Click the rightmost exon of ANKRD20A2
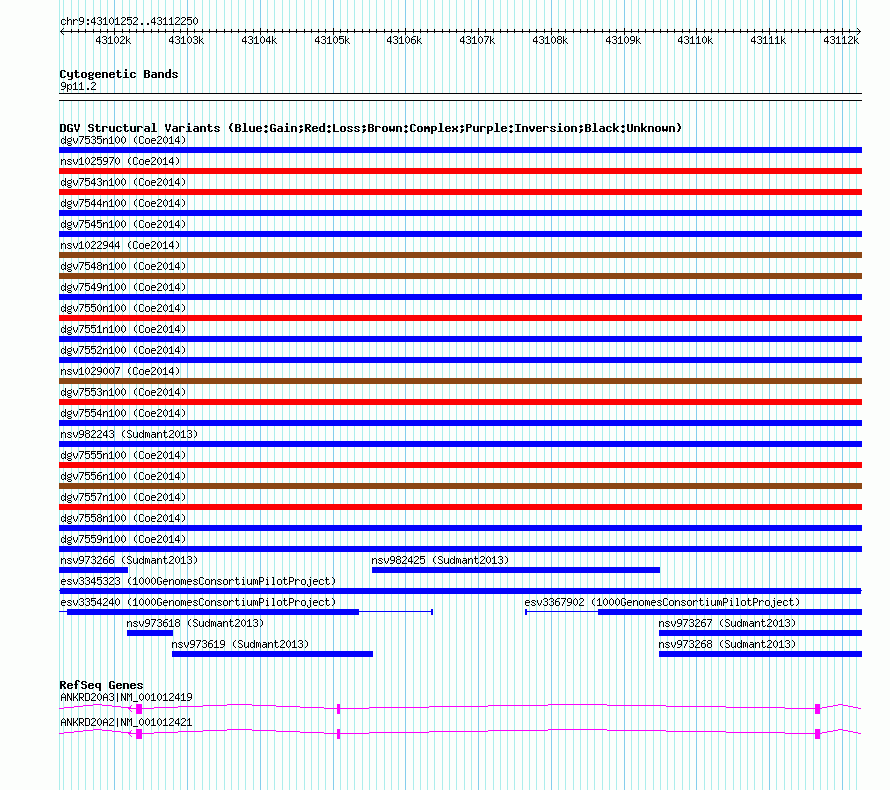Image resolution: width=890 pixels, height=790 pixels. click(x=817, y=734)
